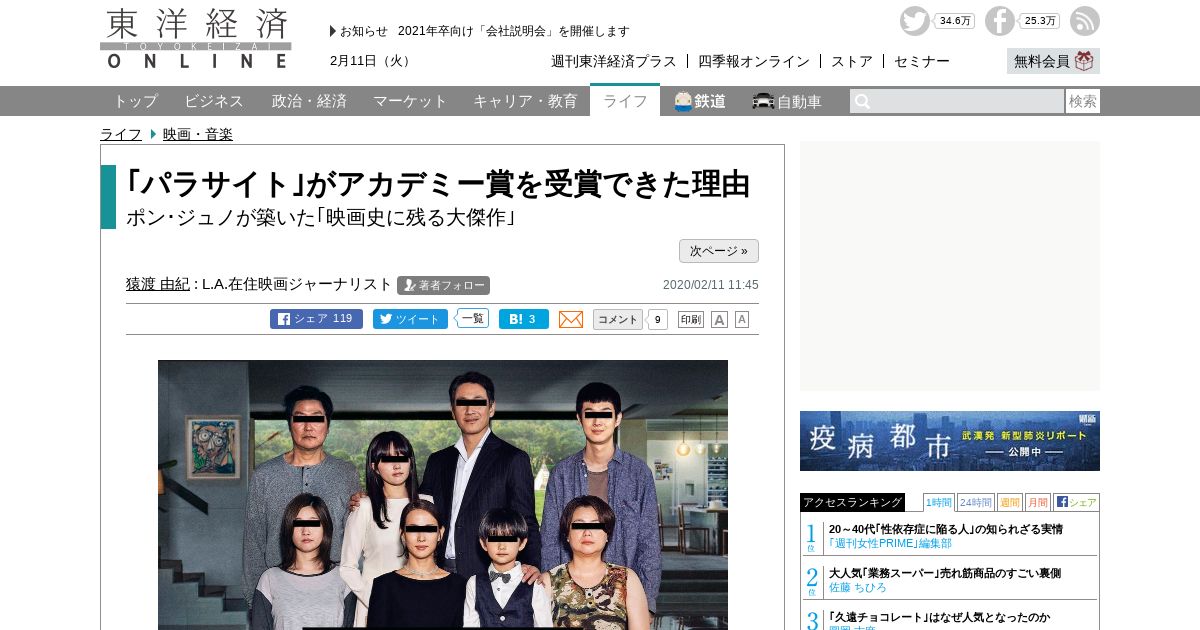Image resolution: width=1200 pixels, height=630 pixels.
Task: Select the 1時間 ranking tab
Action: [939, 502]
